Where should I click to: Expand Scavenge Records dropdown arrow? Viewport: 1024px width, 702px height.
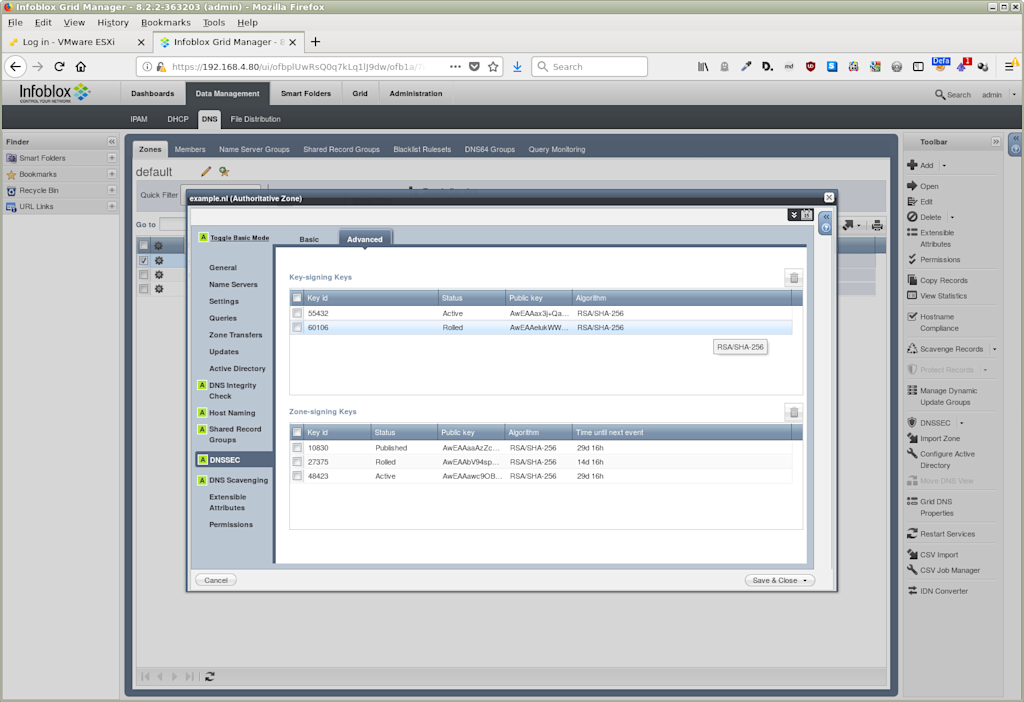(x=994, y=349)
